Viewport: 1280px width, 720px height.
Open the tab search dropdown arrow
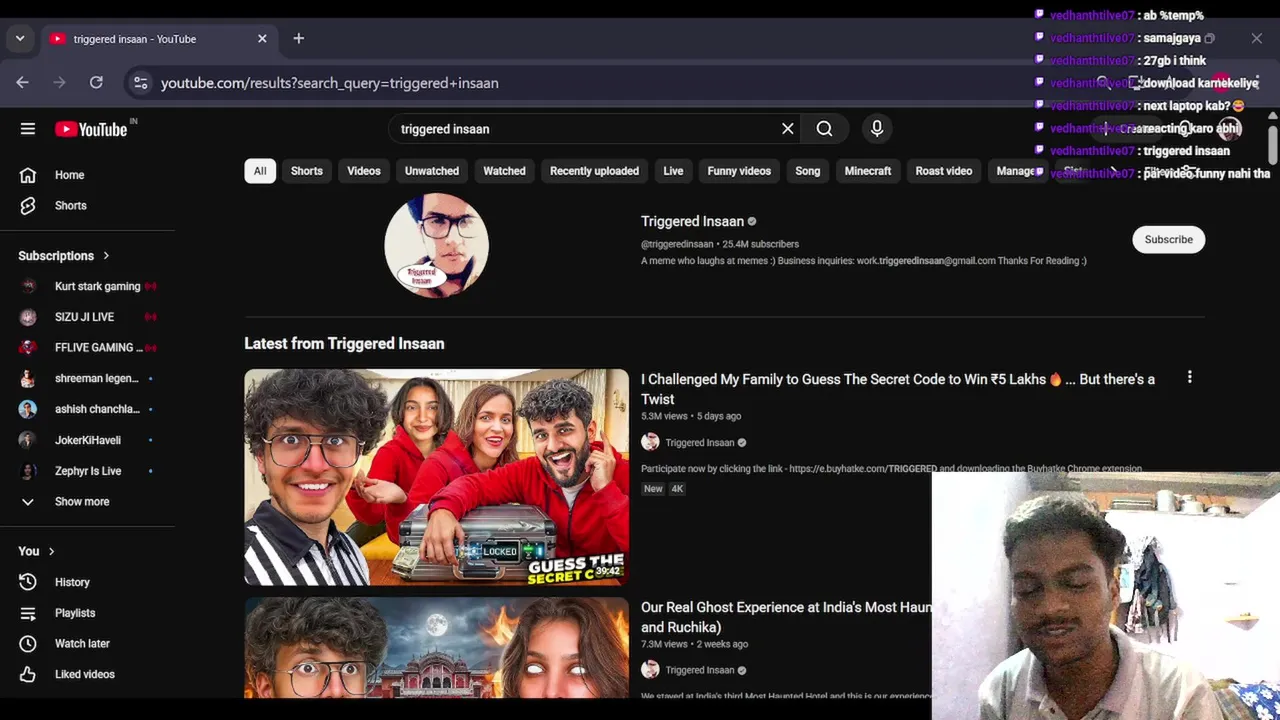20,39
